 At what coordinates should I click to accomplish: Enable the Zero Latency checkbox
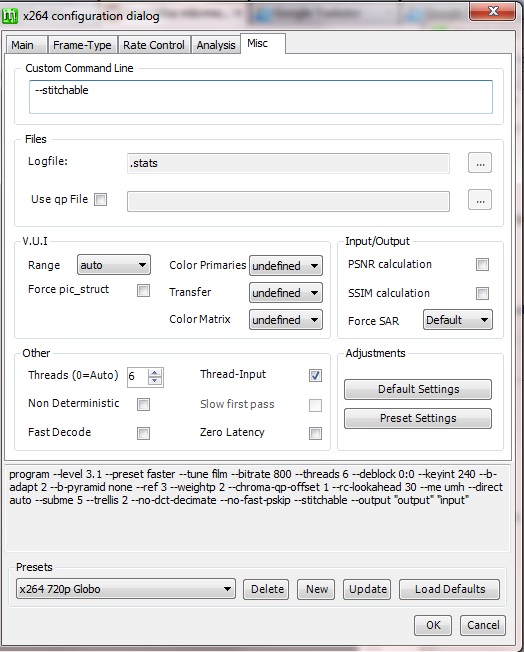click(315, 434)
